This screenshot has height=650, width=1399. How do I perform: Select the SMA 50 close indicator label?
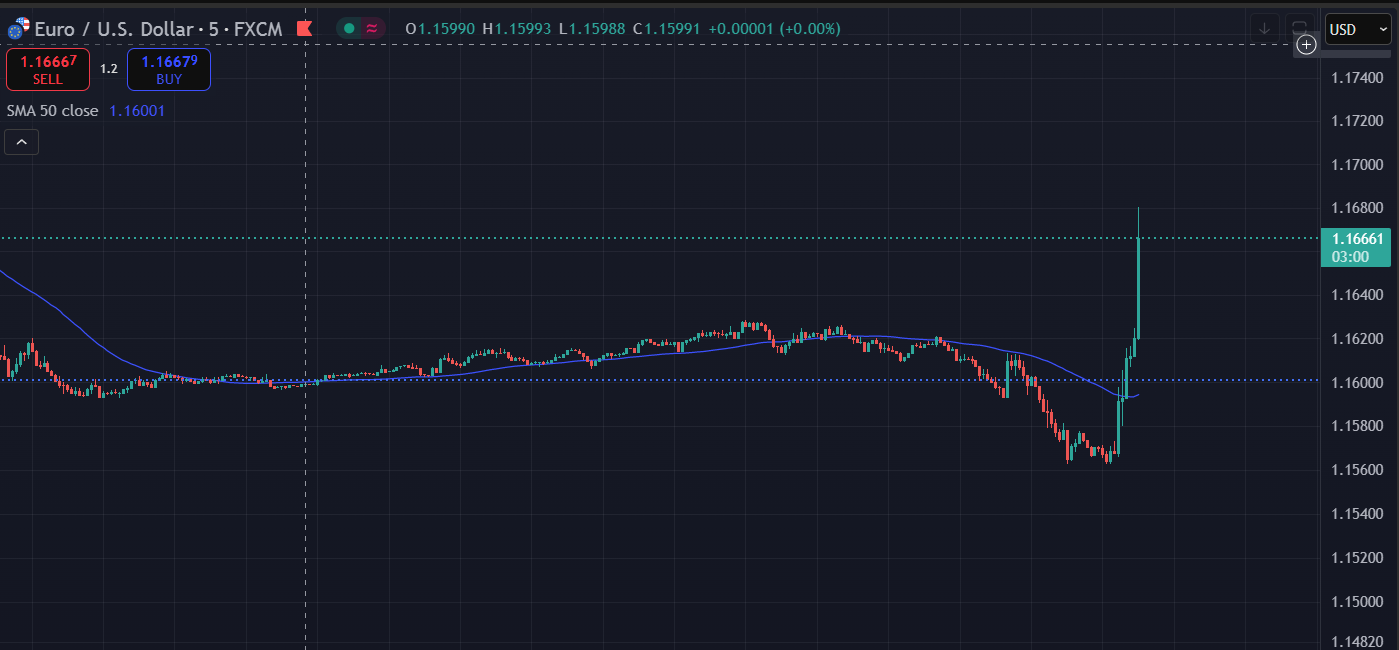tap(53, 111)
